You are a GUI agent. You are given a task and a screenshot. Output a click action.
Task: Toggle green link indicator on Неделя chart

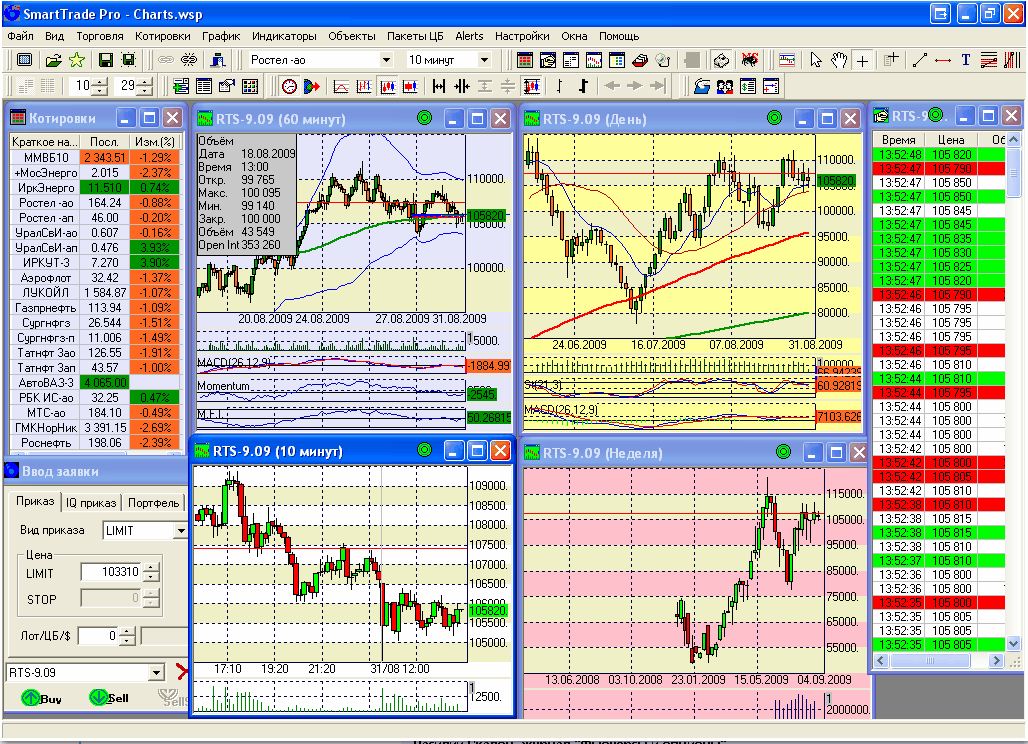tap(783, 452)
